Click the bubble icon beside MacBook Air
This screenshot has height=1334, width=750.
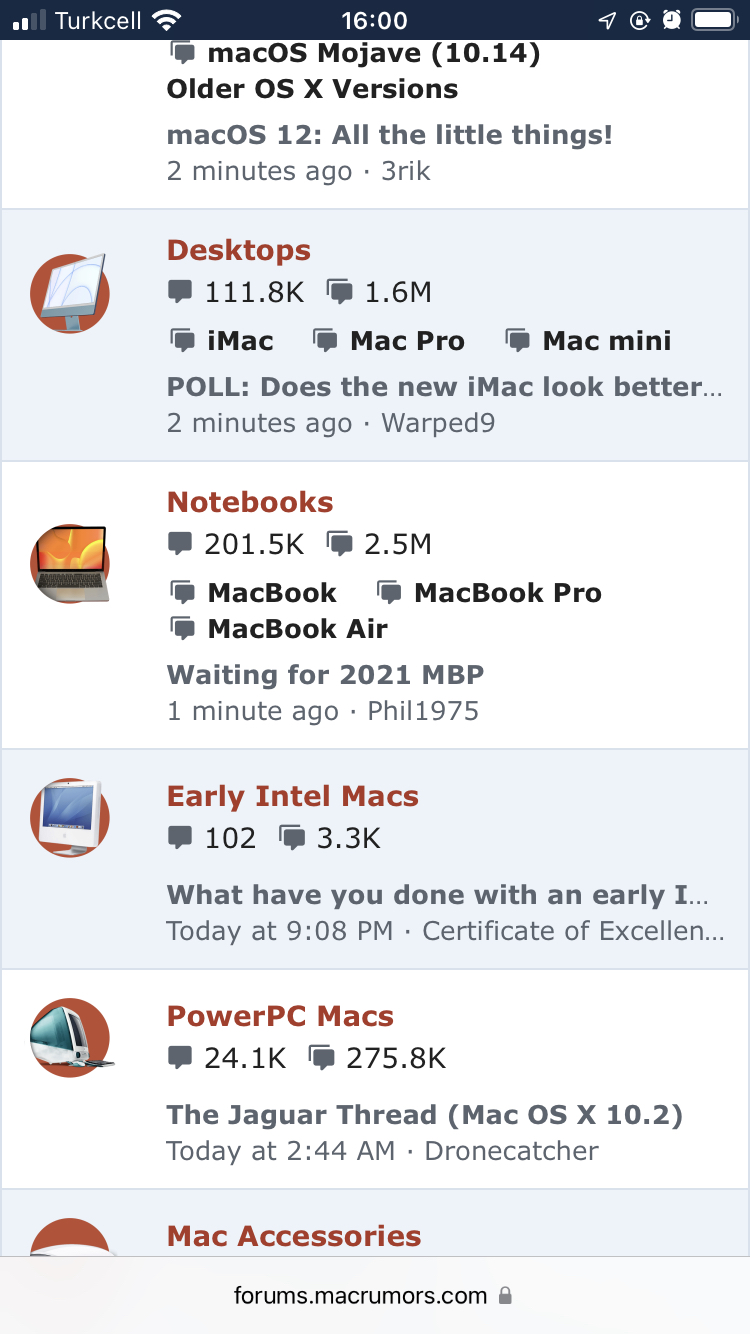point(182,629)
